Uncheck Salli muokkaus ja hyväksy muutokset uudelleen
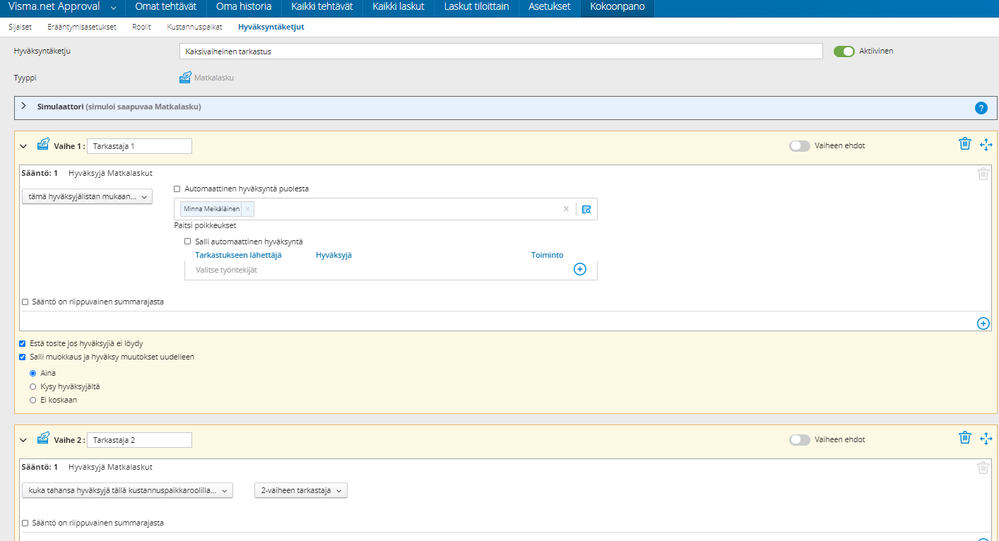Image resolution: width=999 pixels, height=541 pixels. (22, 357)
